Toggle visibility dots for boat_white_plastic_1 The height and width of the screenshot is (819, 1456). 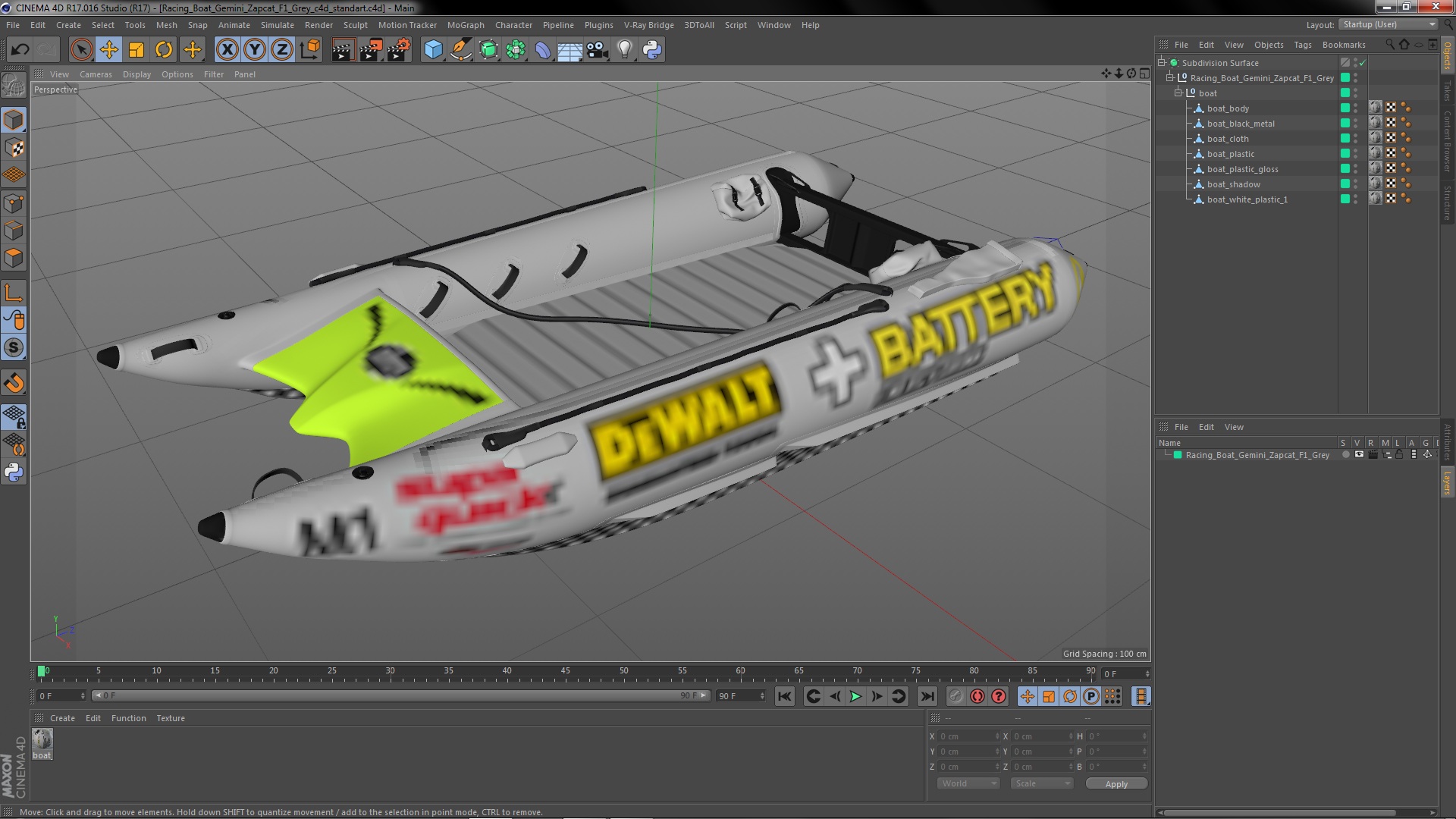pyautogui.click(x=1356, y=199)
